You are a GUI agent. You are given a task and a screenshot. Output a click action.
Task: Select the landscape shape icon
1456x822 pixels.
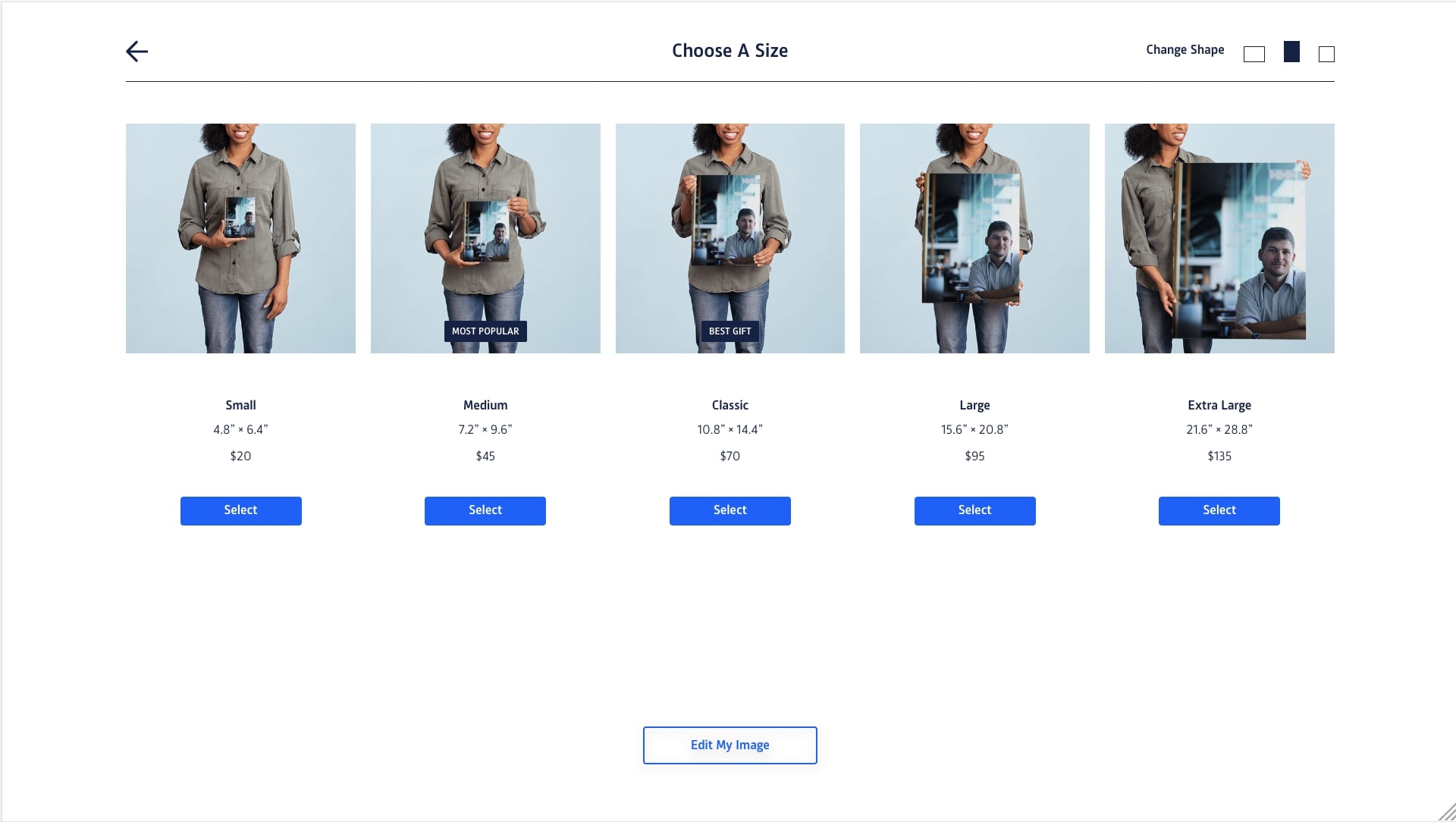coord(1254,53)
